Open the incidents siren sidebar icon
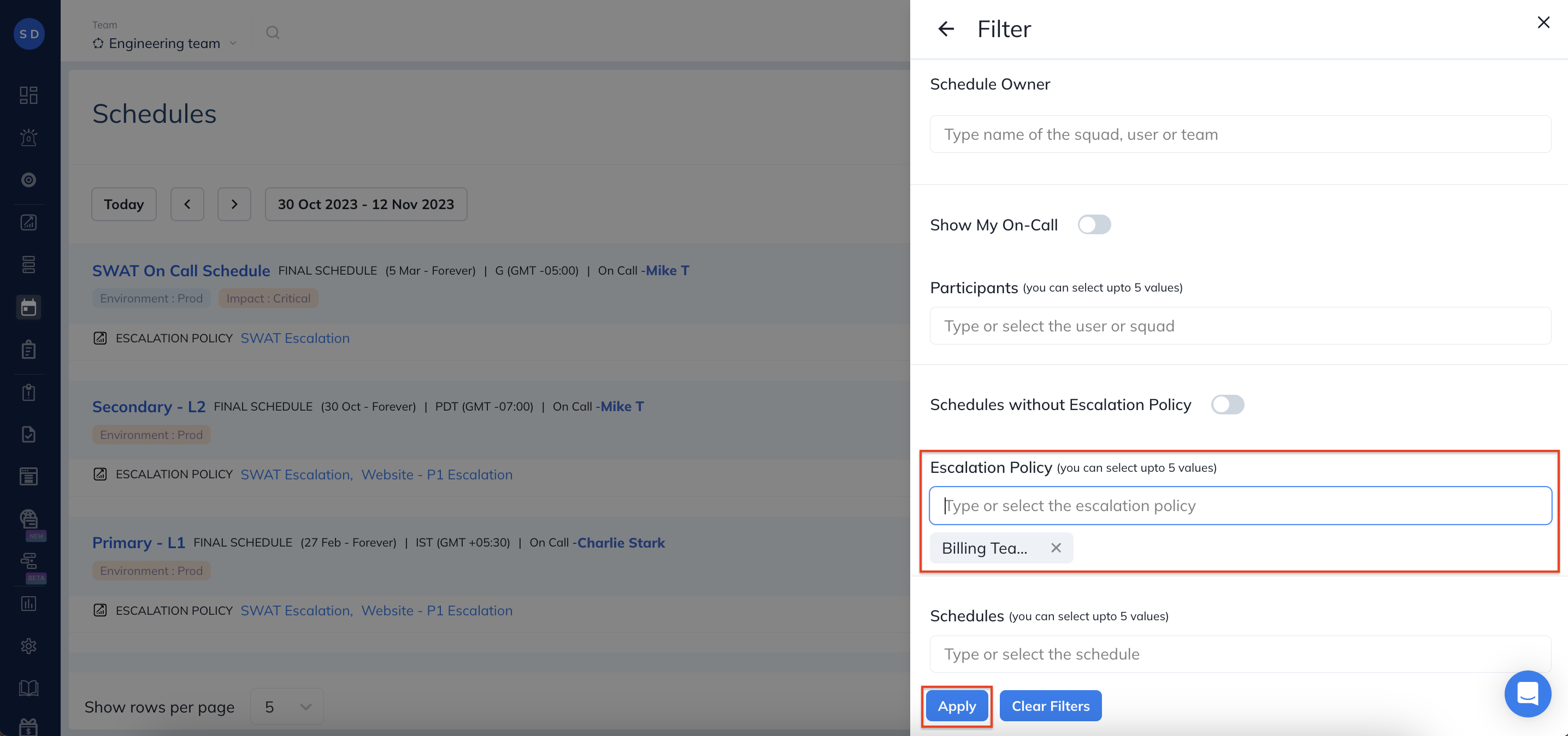This screenshot has height=736, width=1568. 28,138
